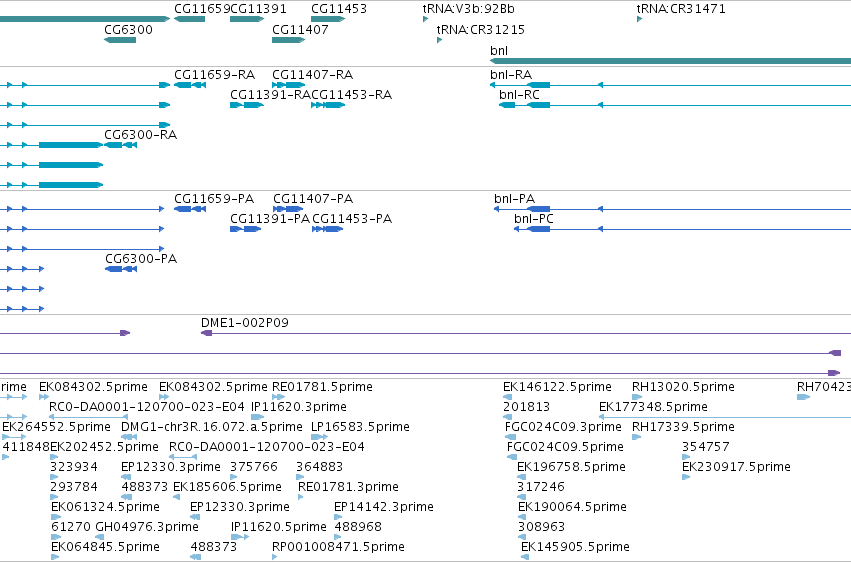851x562 pixels.
Task: Select the CG11407-PA protein feature
Action: [288, 209]
